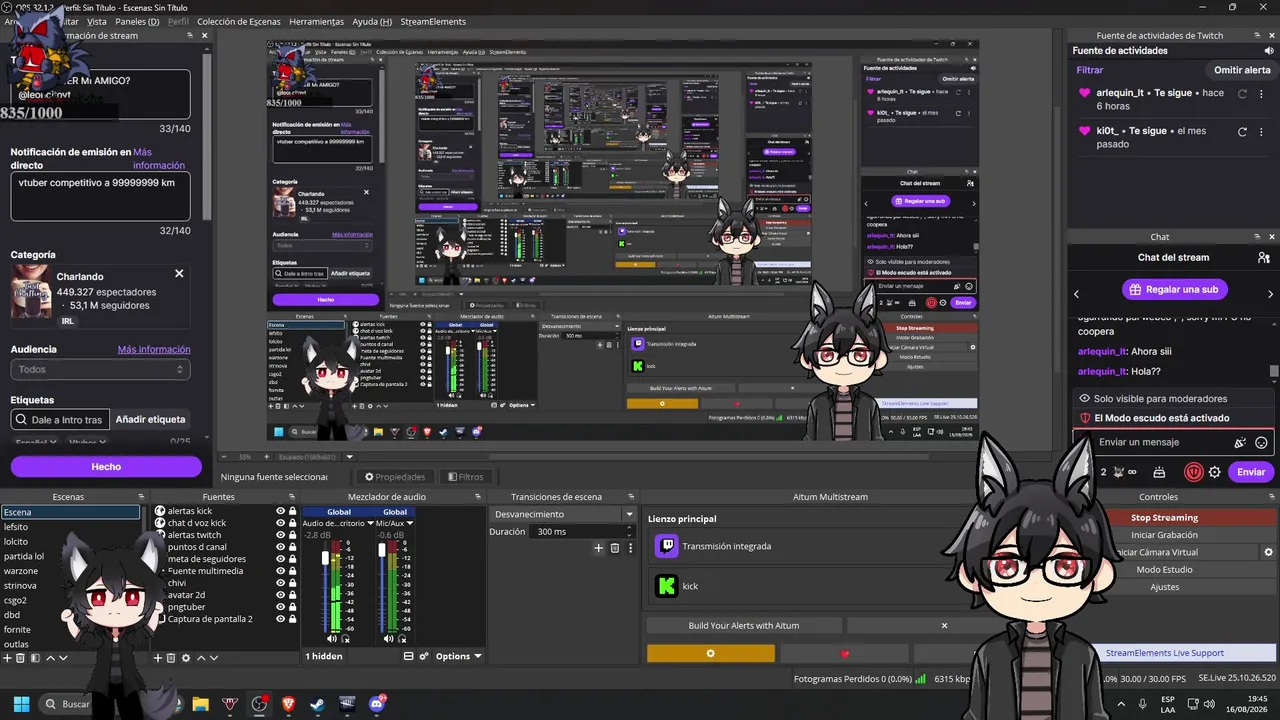Image resolution: width=1280 pixels, height=720 pixels.
Task: Toggle lock on pngtuber source
Action: (292, 607)
